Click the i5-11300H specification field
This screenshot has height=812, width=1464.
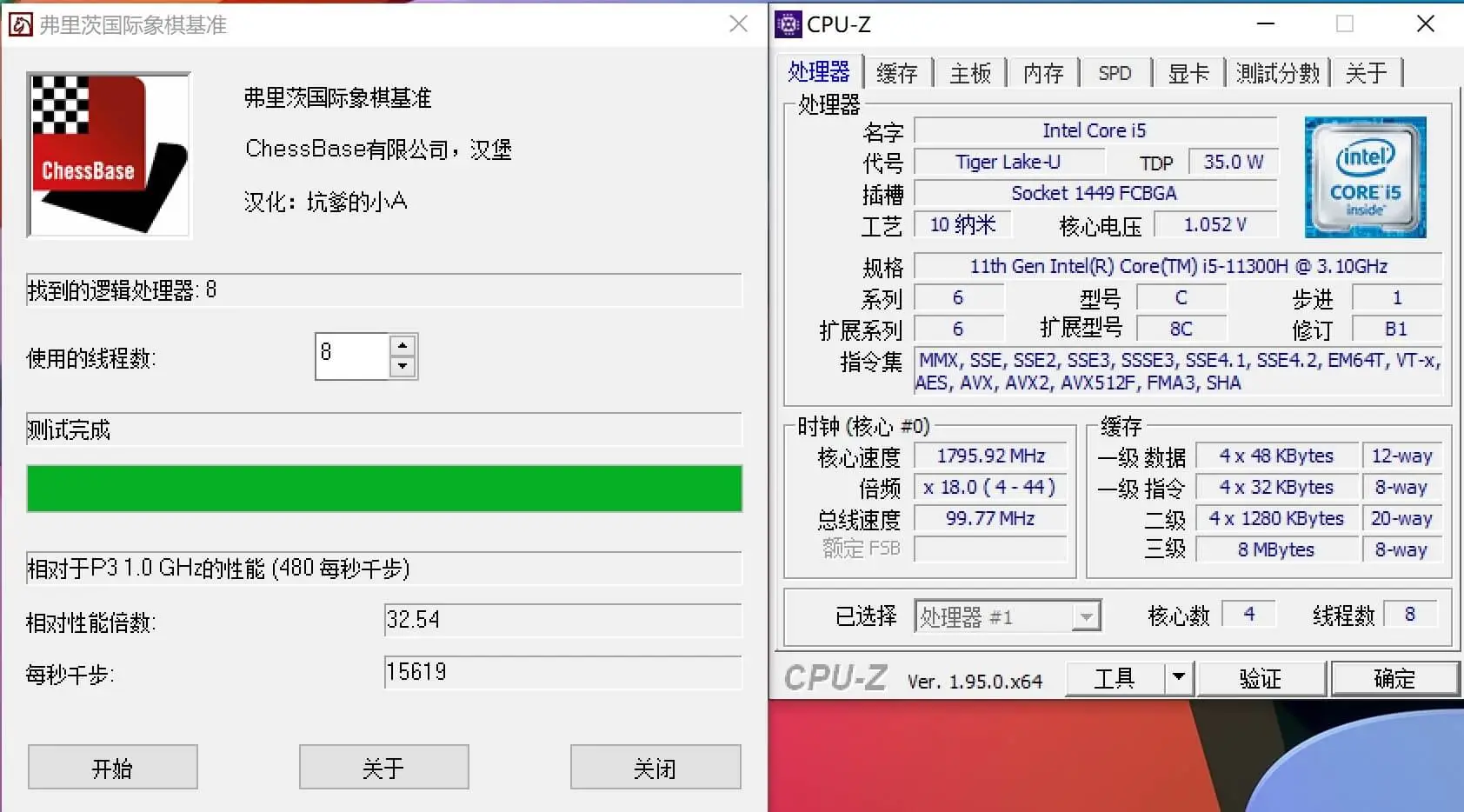[x=1179, y=266]
